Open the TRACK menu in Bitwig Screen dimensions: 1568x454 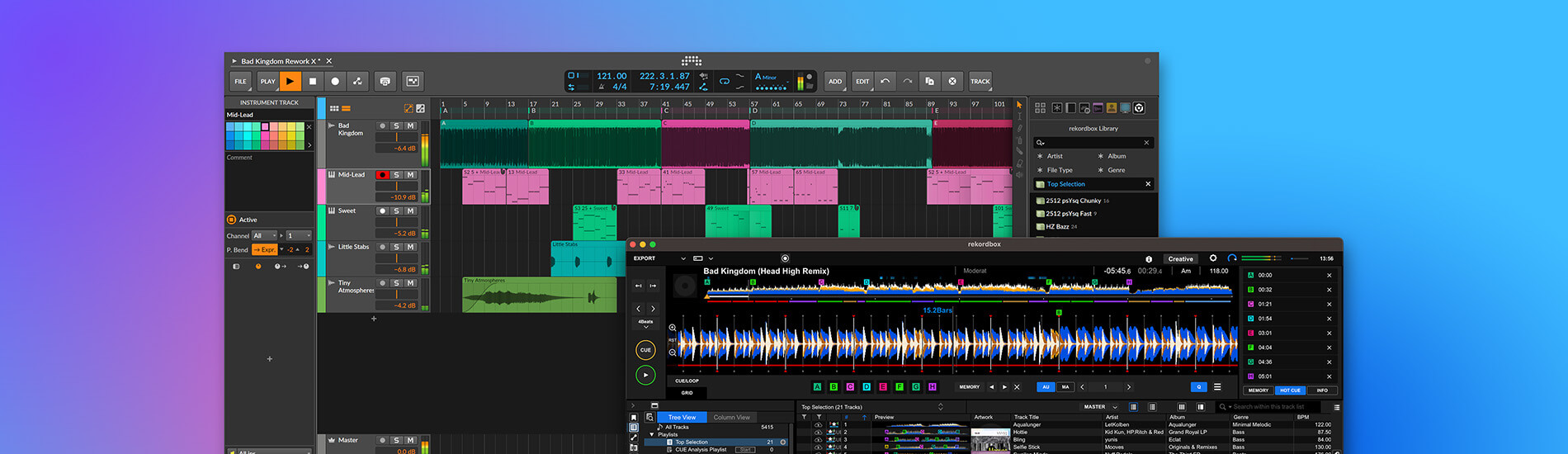tap(980, 81)
